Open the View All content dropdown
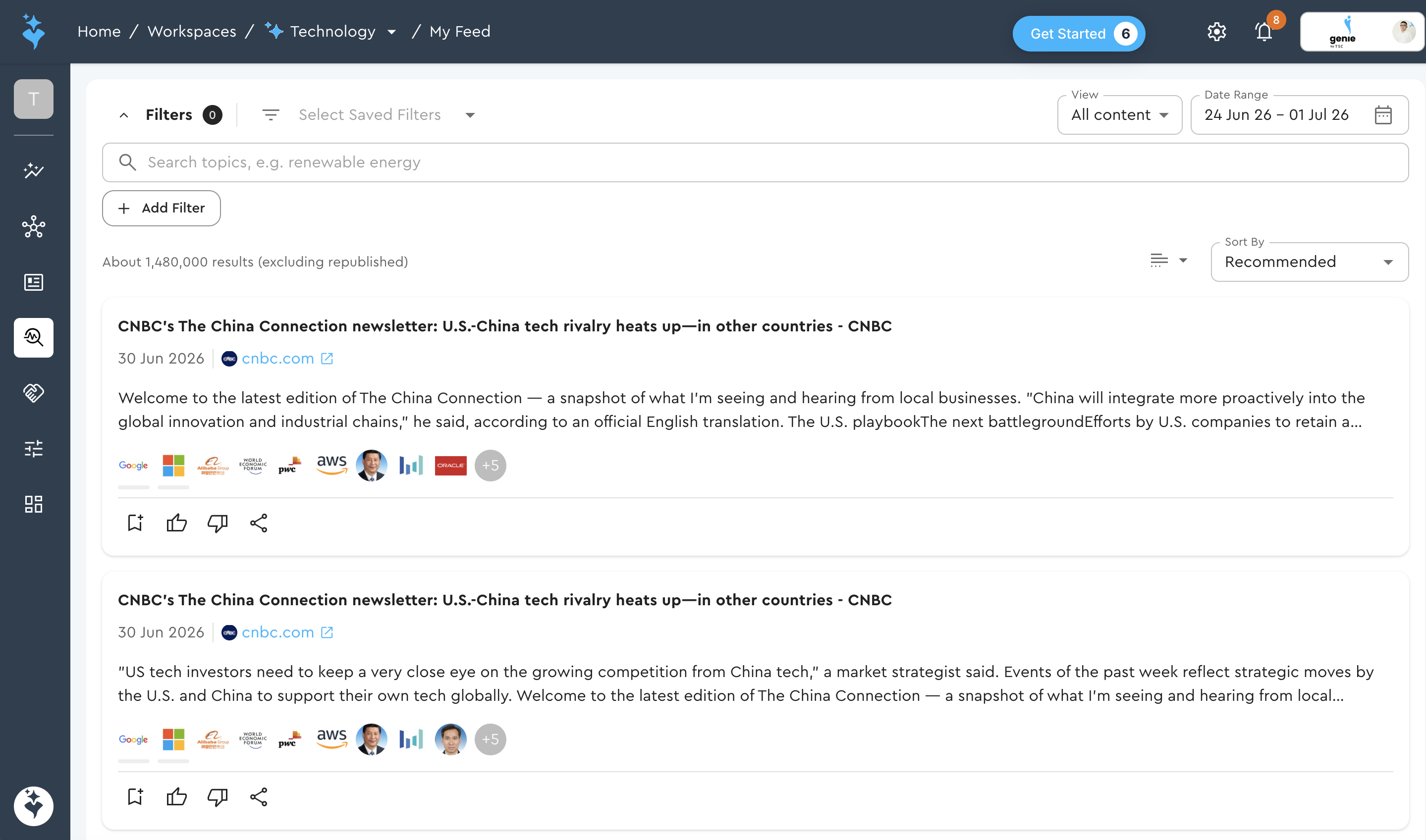 coord(1119,115)
